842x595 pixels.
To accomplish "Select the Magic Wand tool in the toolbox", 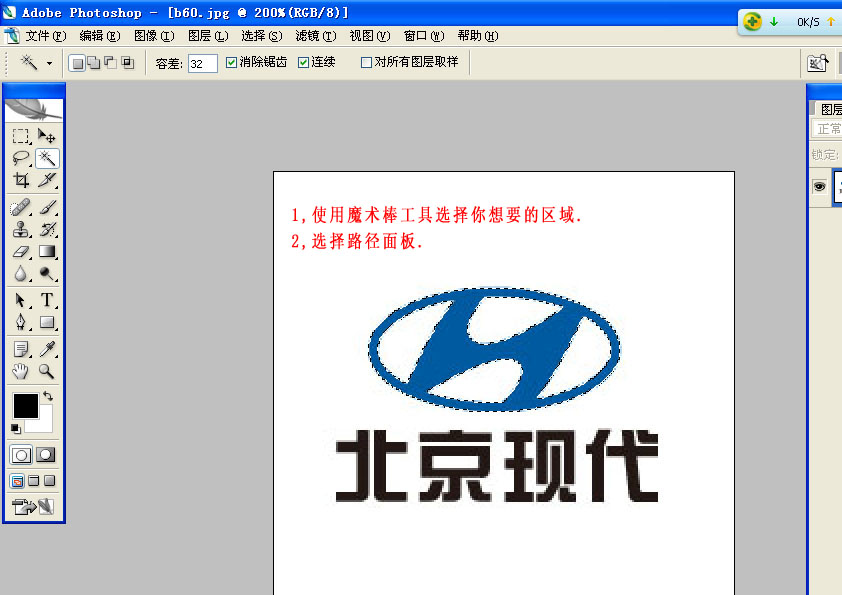I will tap(47, 158).
